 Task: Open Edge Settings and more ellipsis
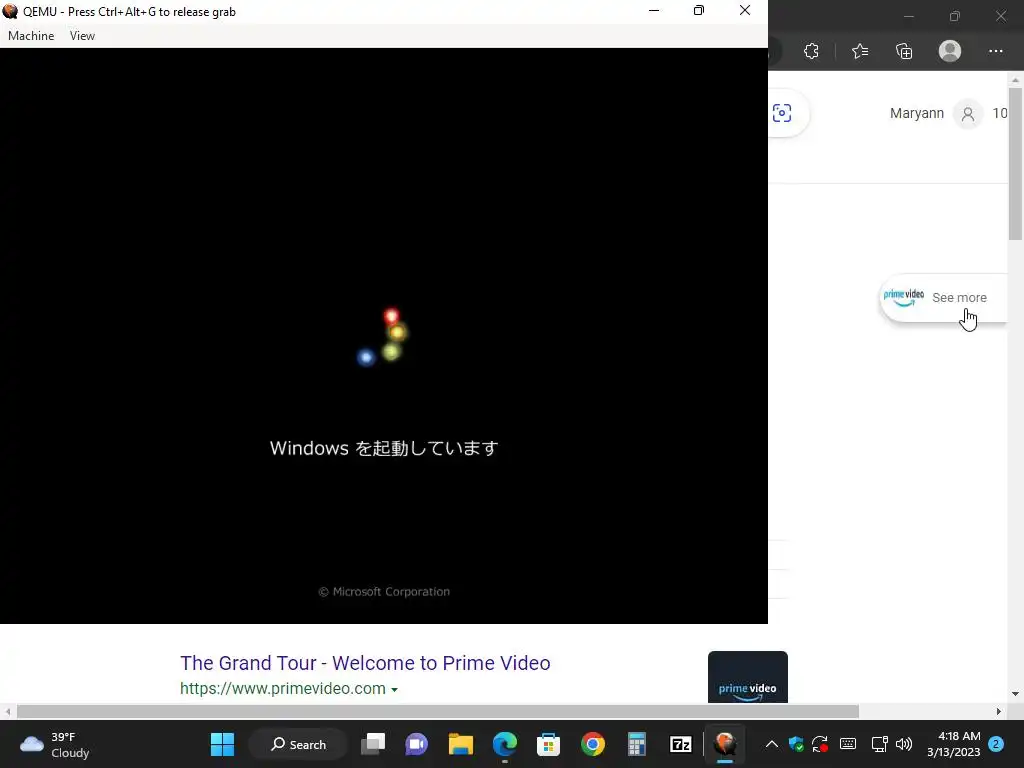tap(995, 51)
